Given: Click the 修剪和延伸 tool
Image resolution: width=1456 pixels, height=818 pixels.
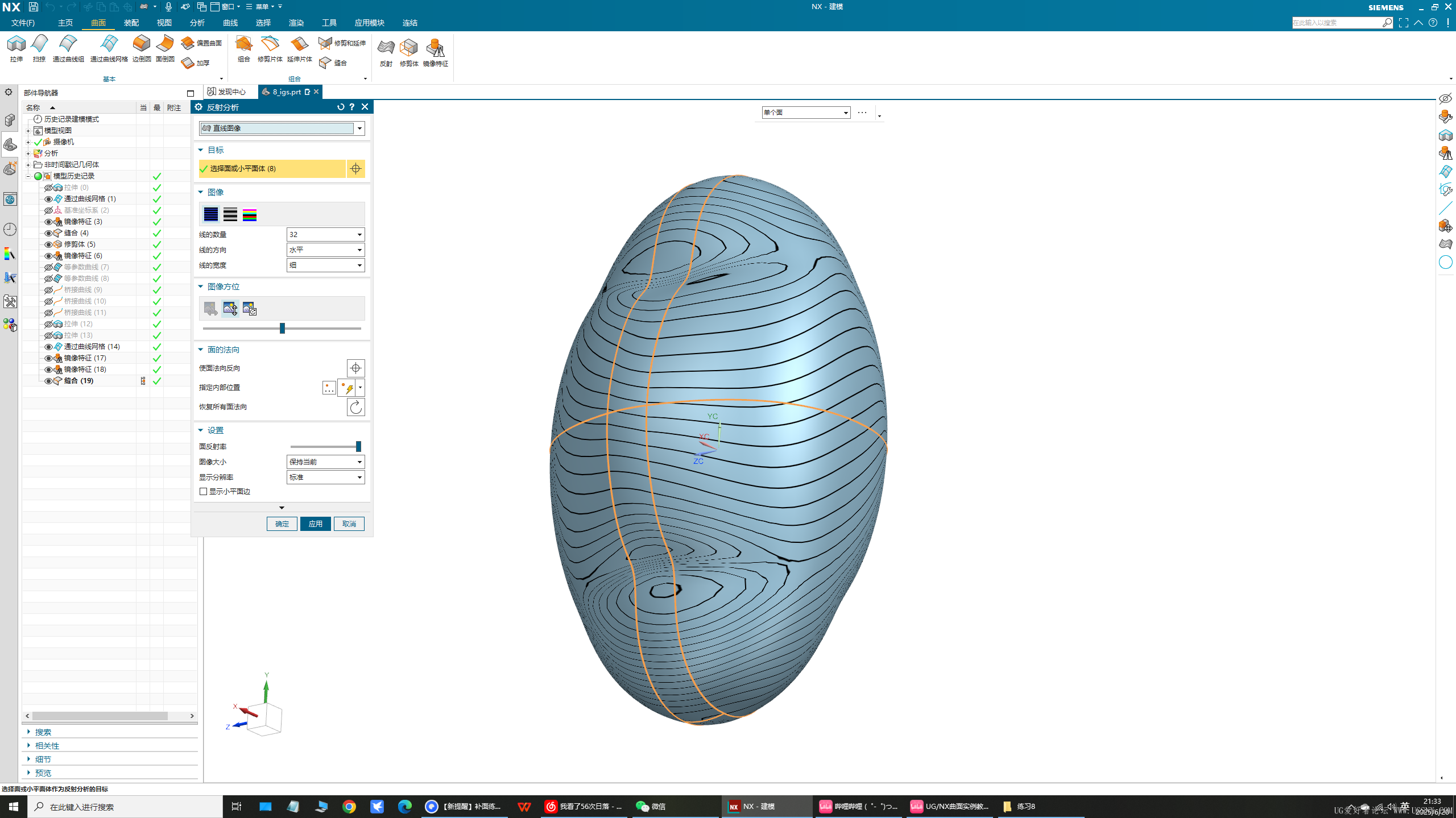Looking at the screenshot, I should (x=342, y=43).
